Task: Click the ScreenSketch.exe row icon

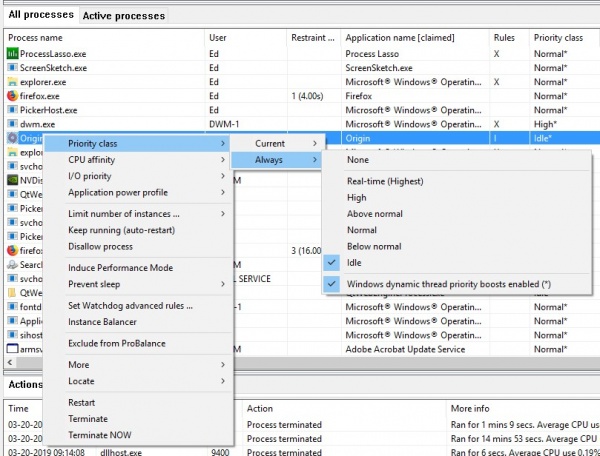Action: coord(12,67)
